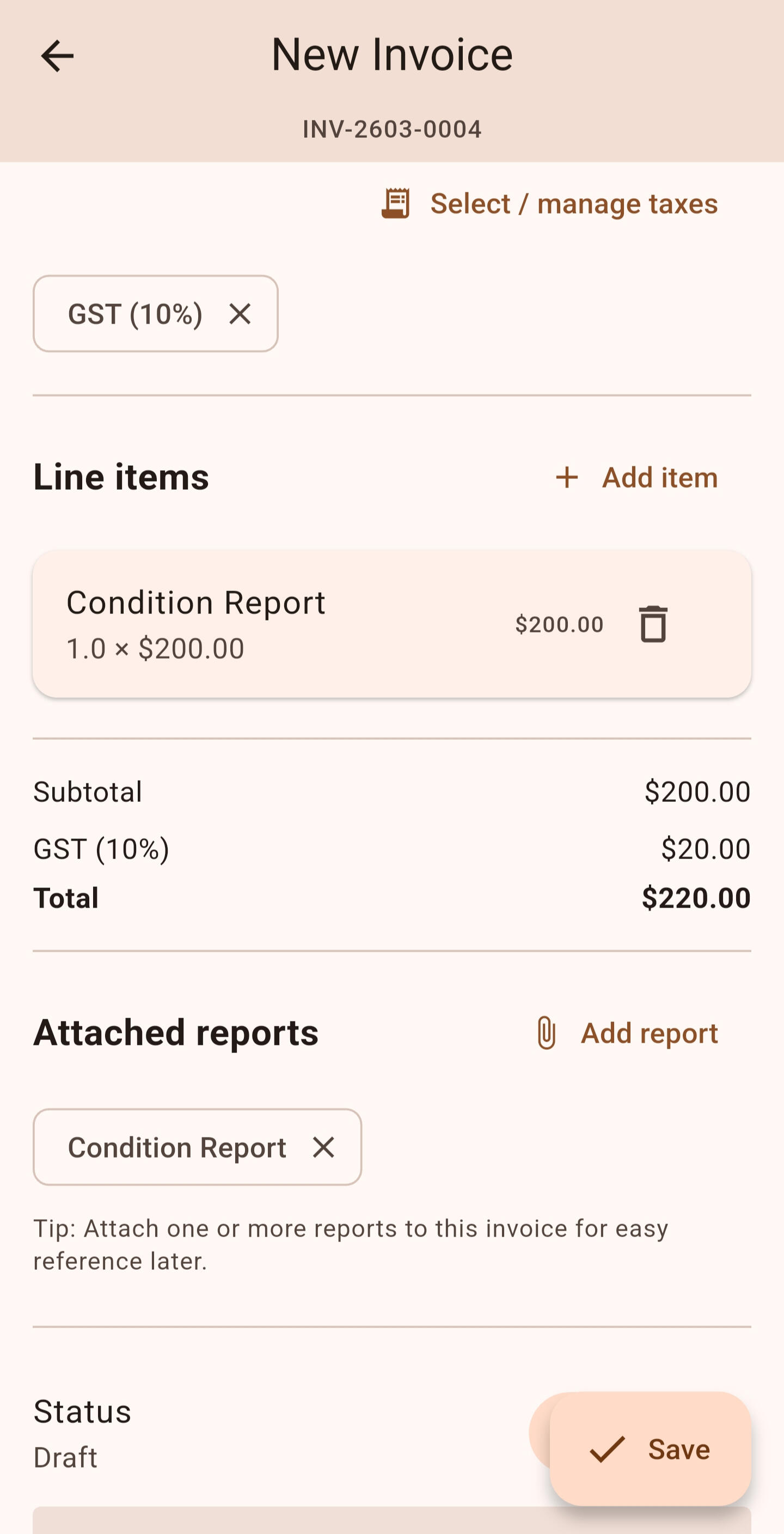Open the Status Draft selector
The width and height of the screenshot is (784, 1534).
click(238, 1434)
